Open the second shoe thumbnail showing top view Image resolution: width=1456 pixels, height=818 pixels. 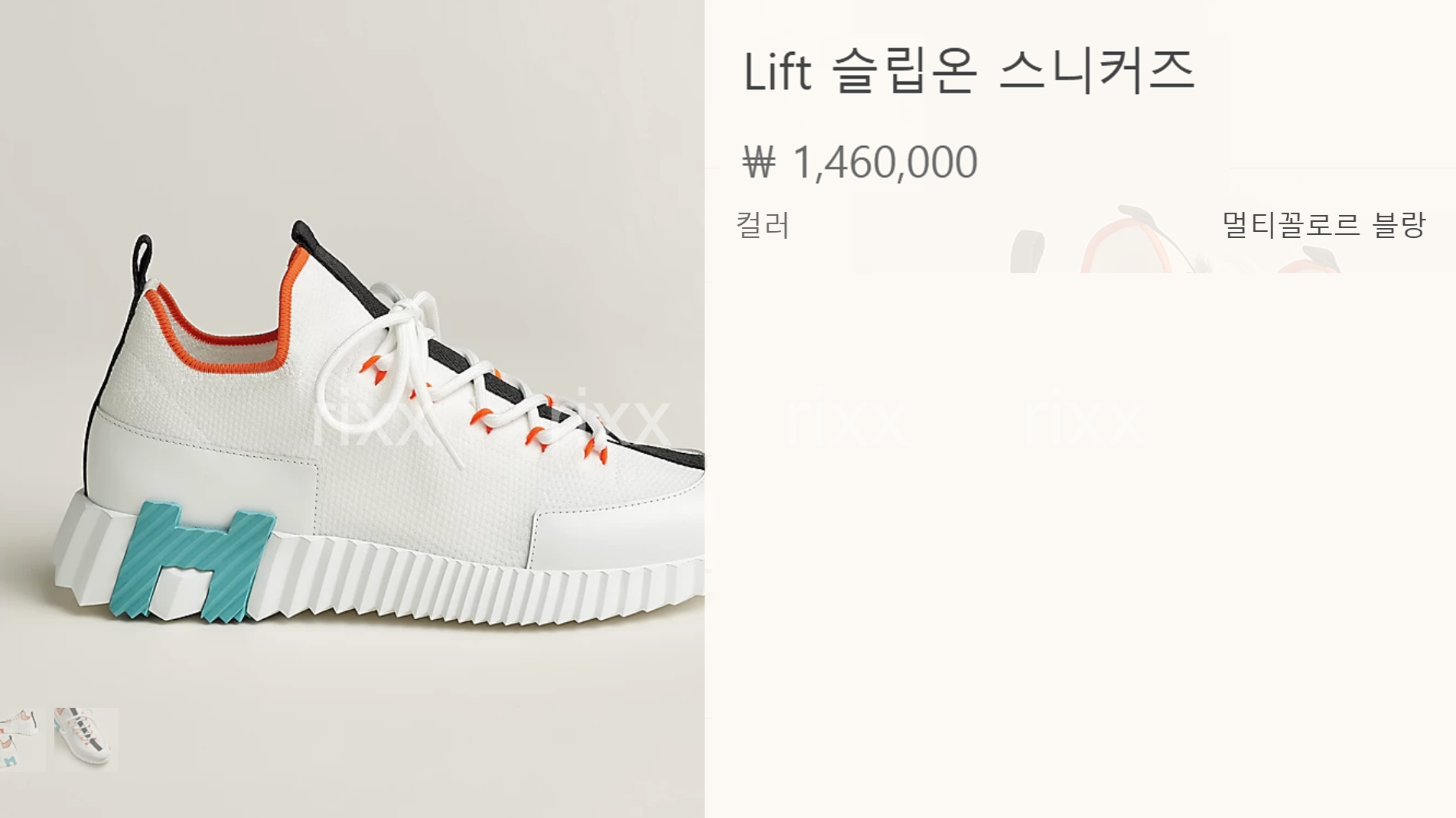[86, 739]
